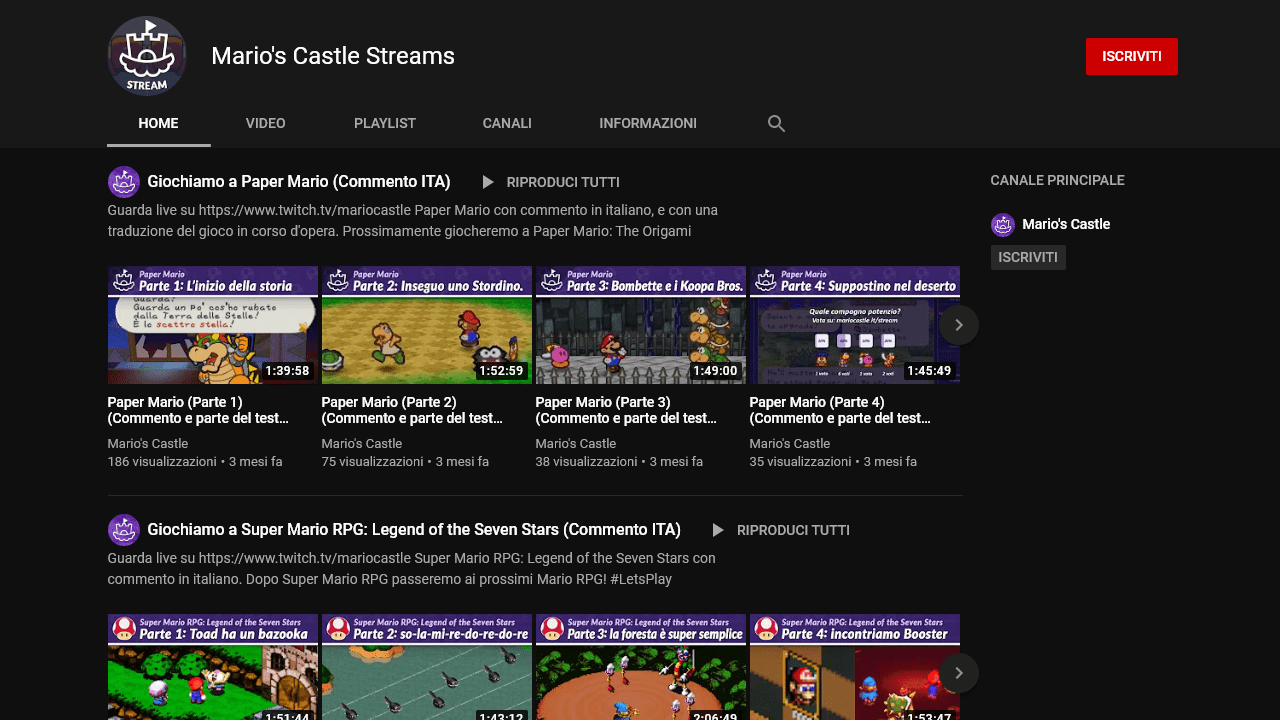Click the 75 visualizzazioni text

click(x=373, y=462)
